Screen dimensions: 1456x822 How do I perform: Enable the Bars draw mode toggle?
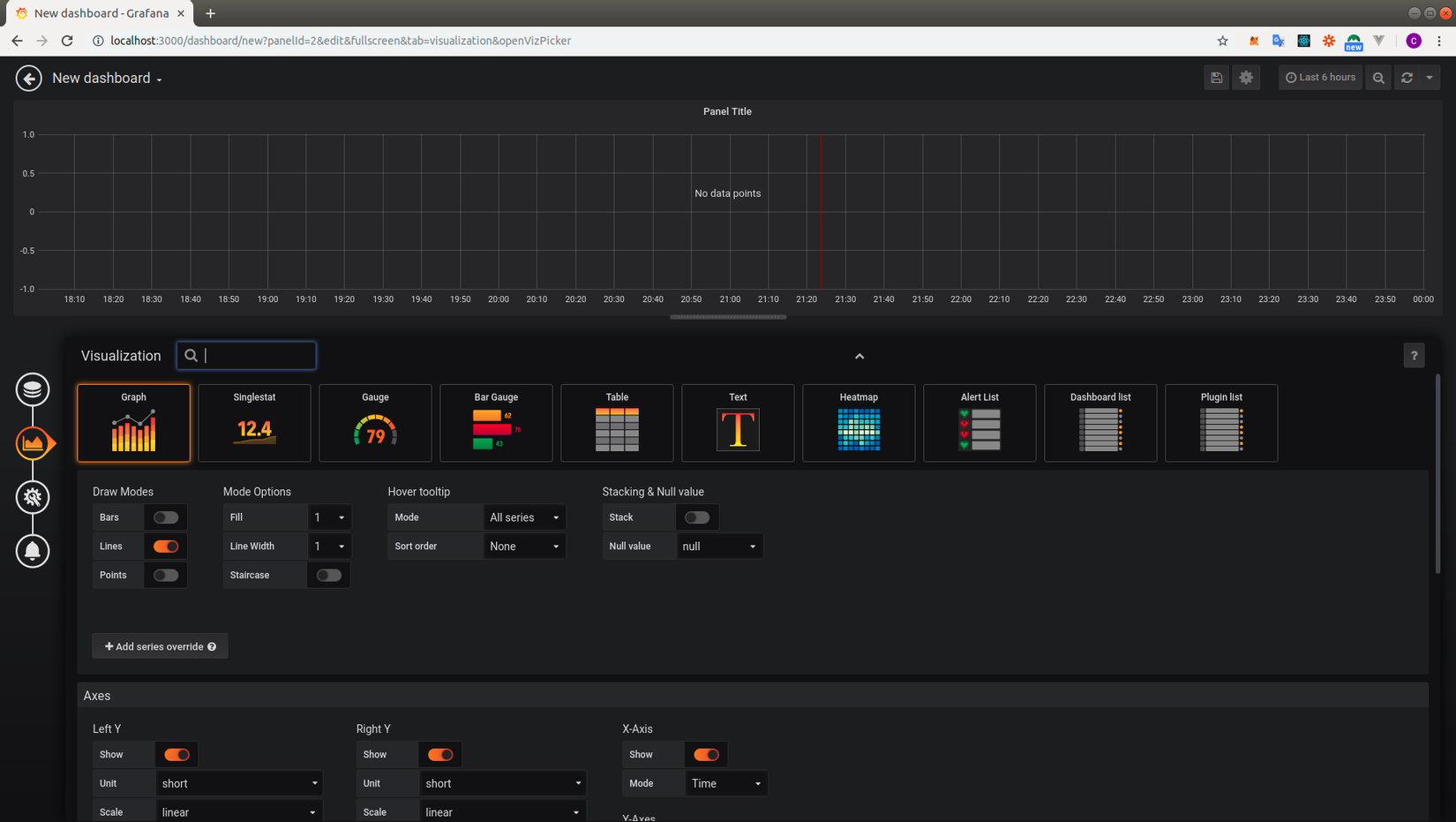[x=166, y=517]
